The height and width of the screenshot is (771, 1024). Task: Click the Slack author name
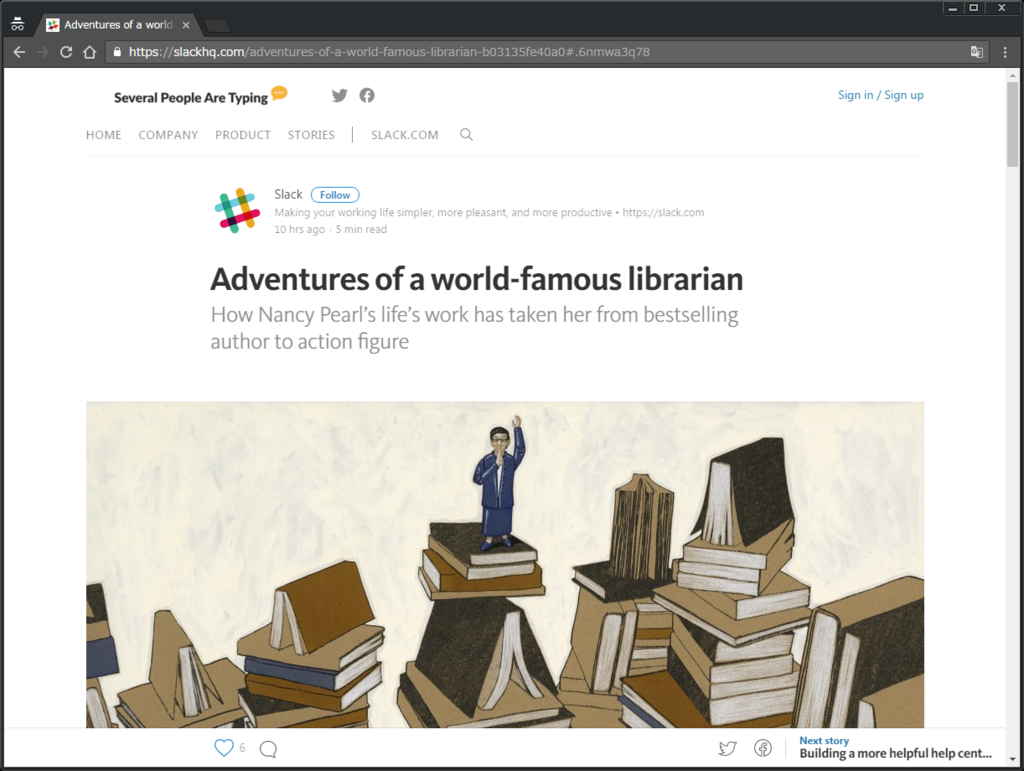click(288, 195)
